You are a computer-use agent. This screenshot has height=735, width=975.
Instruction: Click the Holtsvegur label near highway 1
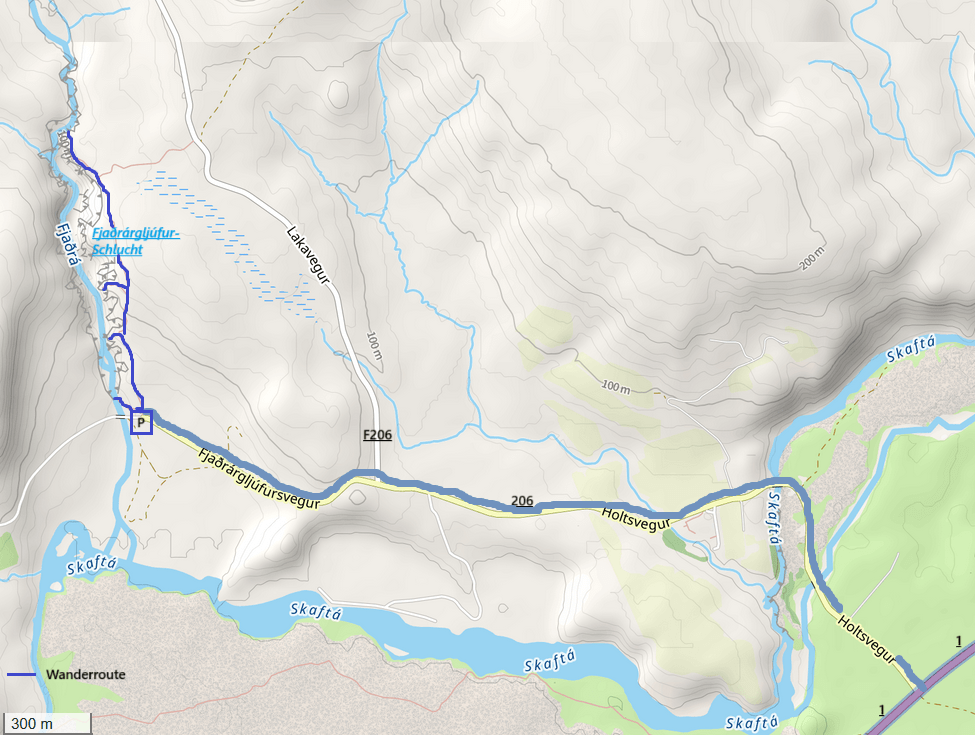[x=867, y=640]
